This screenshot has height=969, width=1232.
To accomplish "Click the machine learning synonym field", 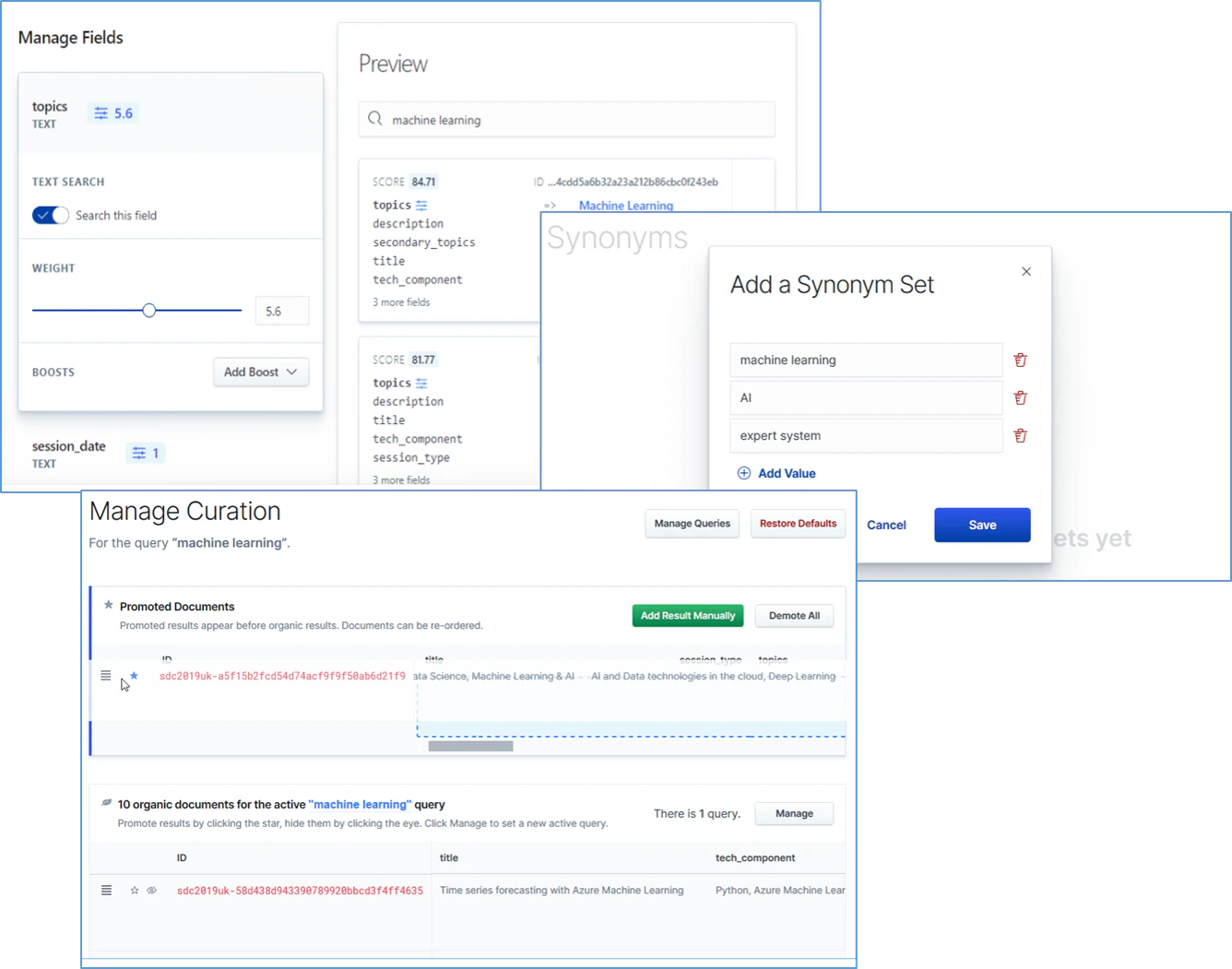I will (866, 360).
